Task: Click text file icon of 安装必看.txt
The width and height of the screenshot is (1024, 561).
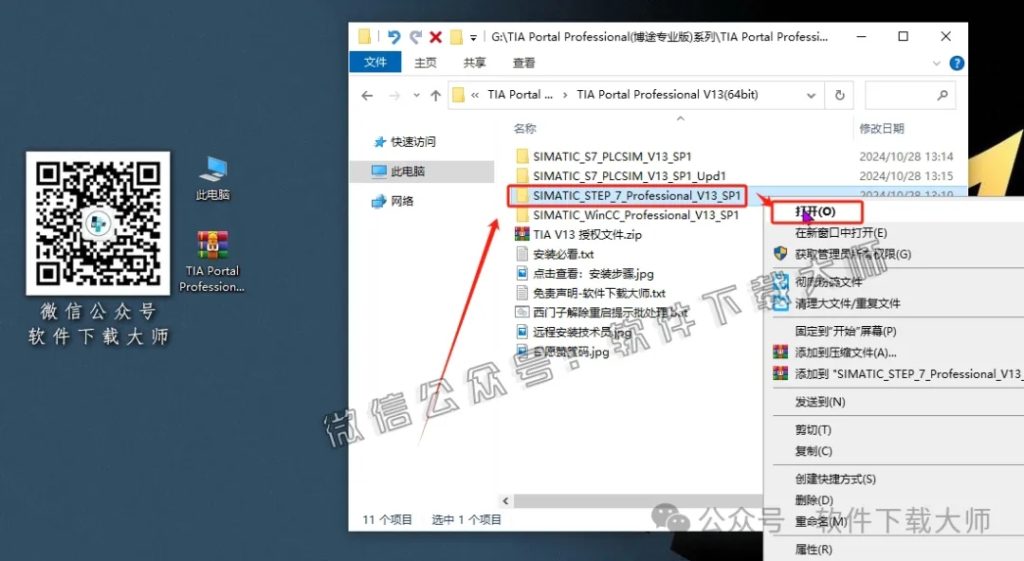Action: (x=522, y=254)
